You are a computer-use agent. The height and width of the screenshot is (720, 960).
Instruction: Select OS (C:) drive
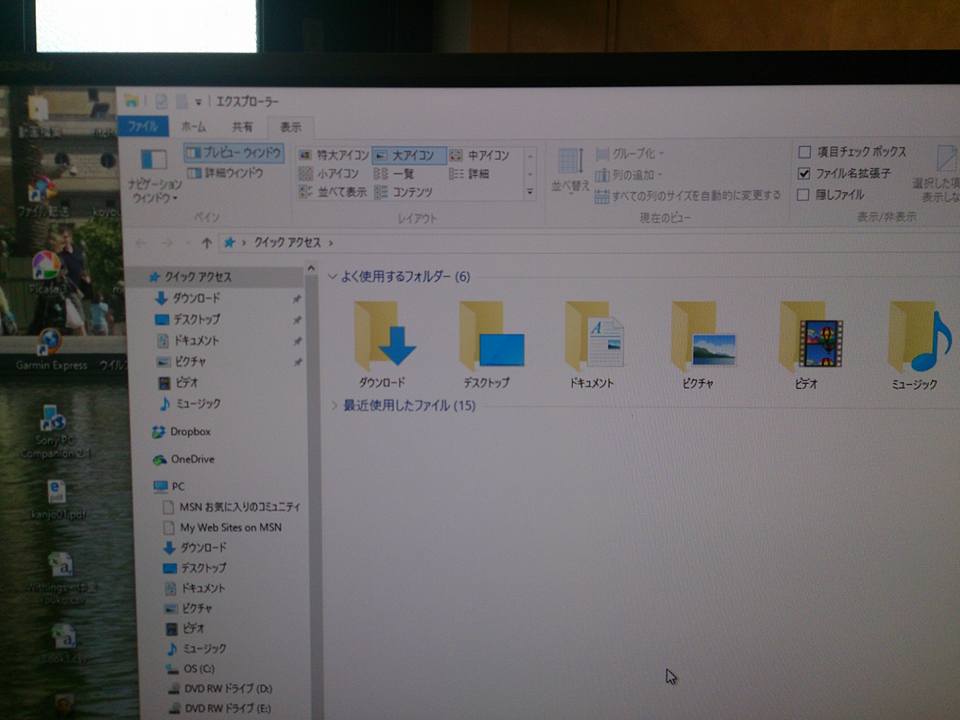[190, 669]
